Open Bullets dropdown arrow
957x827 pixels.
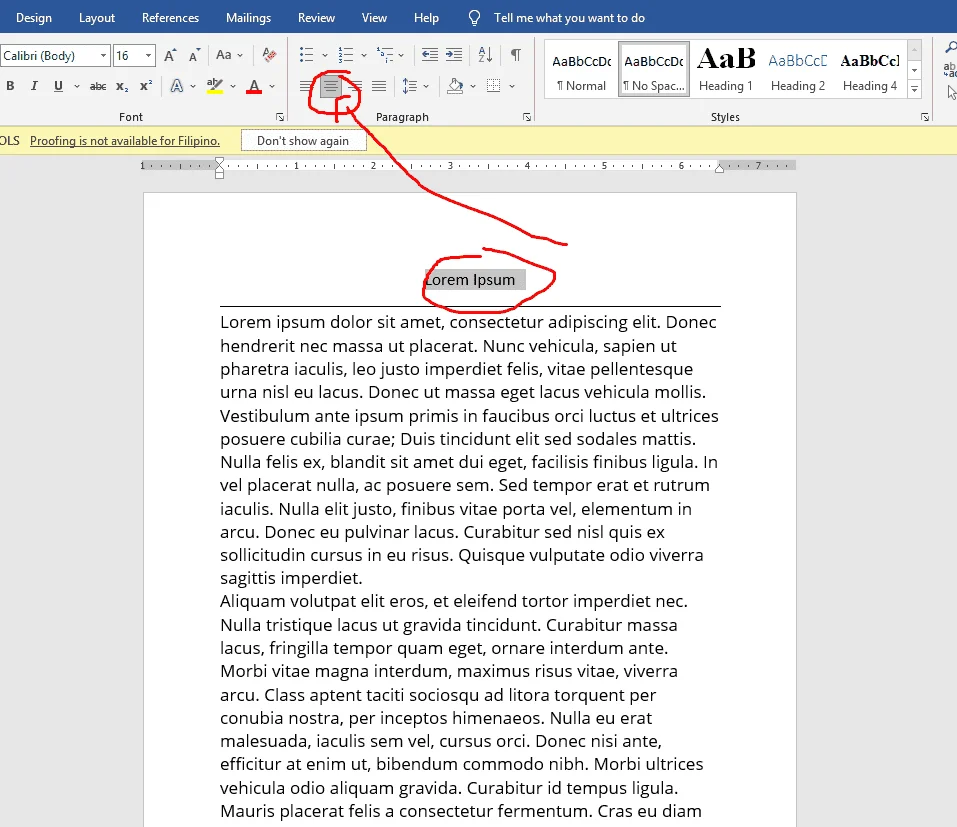coord(325,55)
